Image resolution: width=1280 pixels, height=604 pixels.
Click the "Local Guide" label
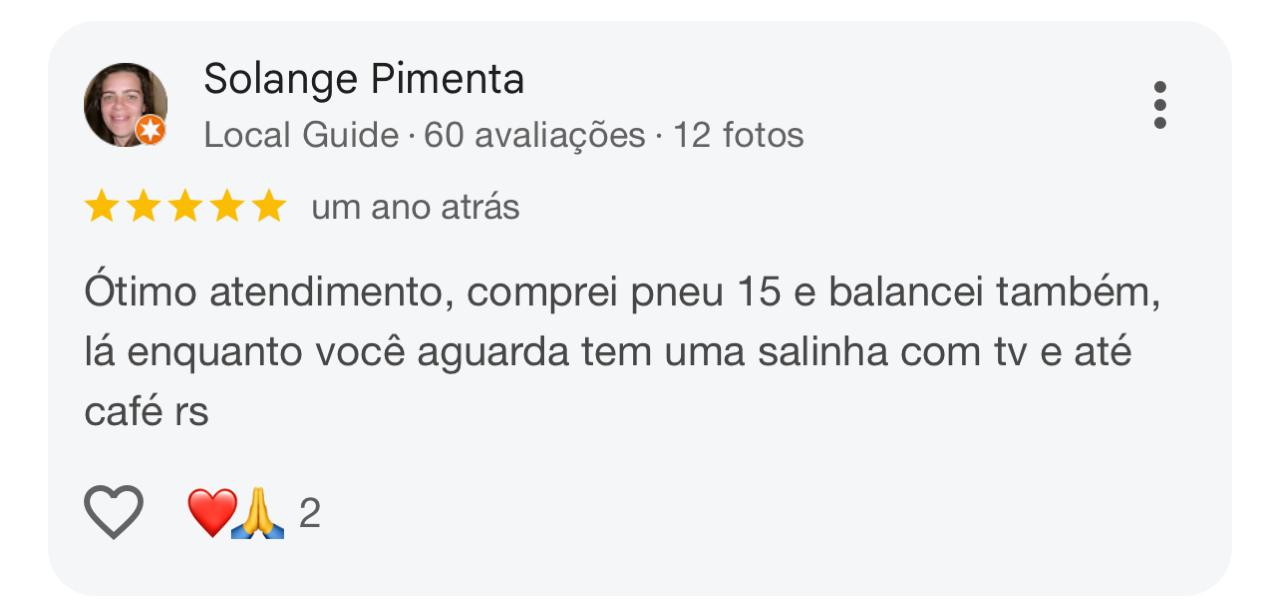click(x=301, y=135)
